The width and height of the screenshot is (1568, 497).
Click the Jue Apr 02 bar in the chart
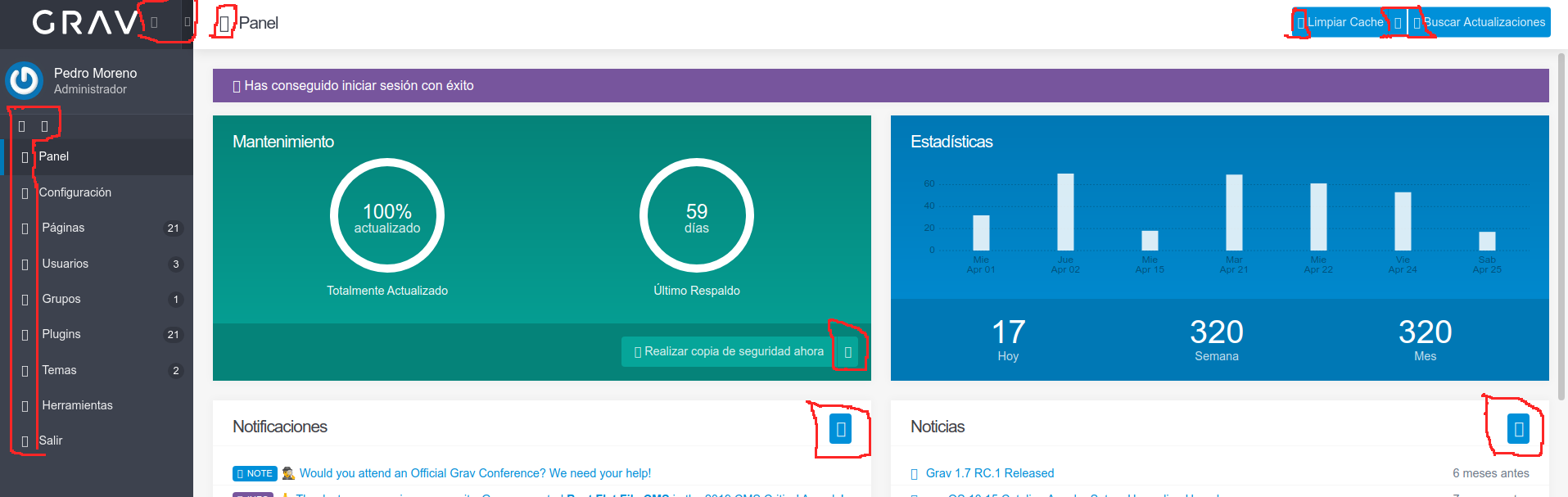tap(1065, 212)
